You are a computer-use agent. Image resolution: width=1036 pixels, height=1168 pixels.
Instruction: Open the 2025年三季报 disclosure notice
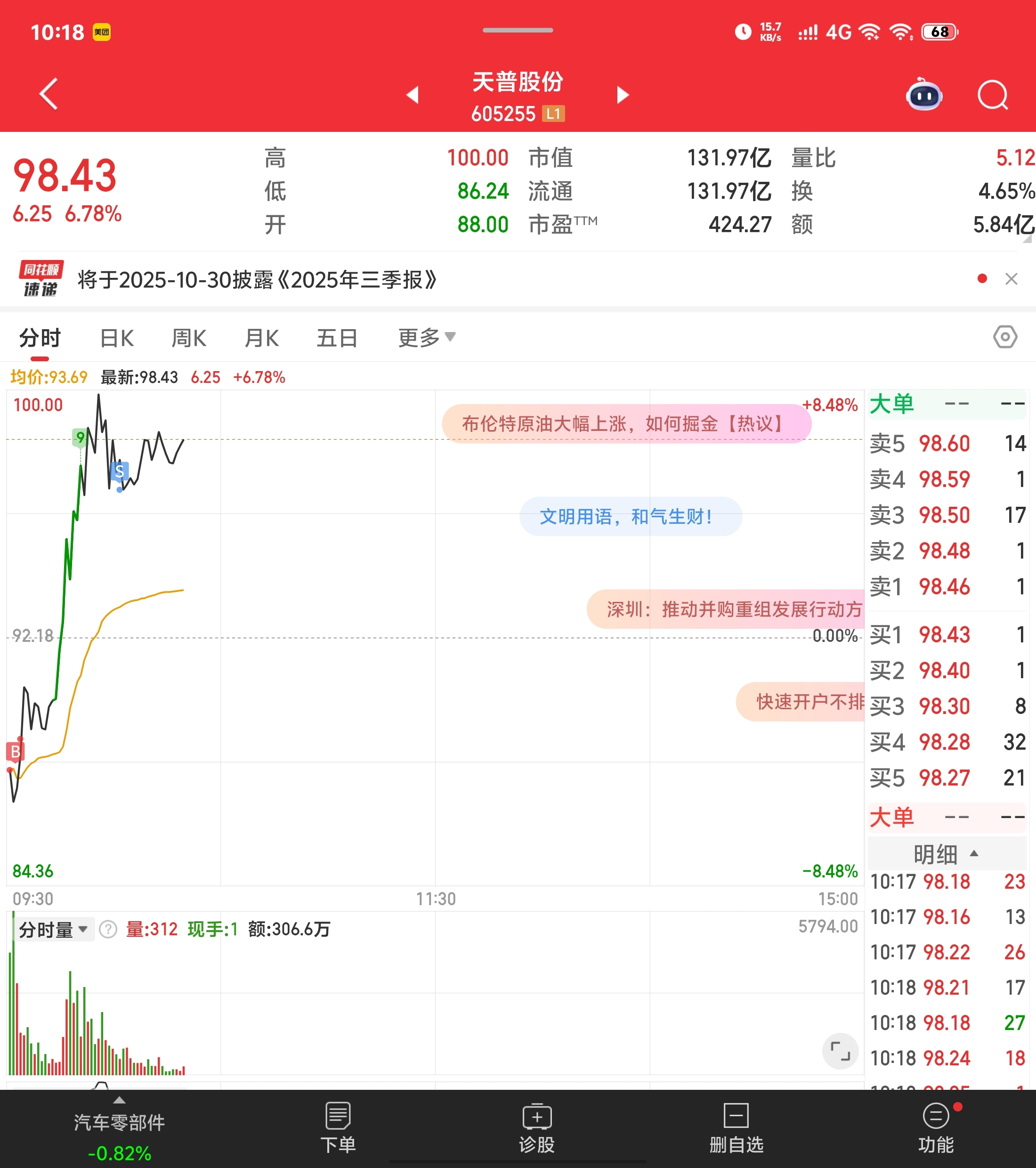click(257, 280)
